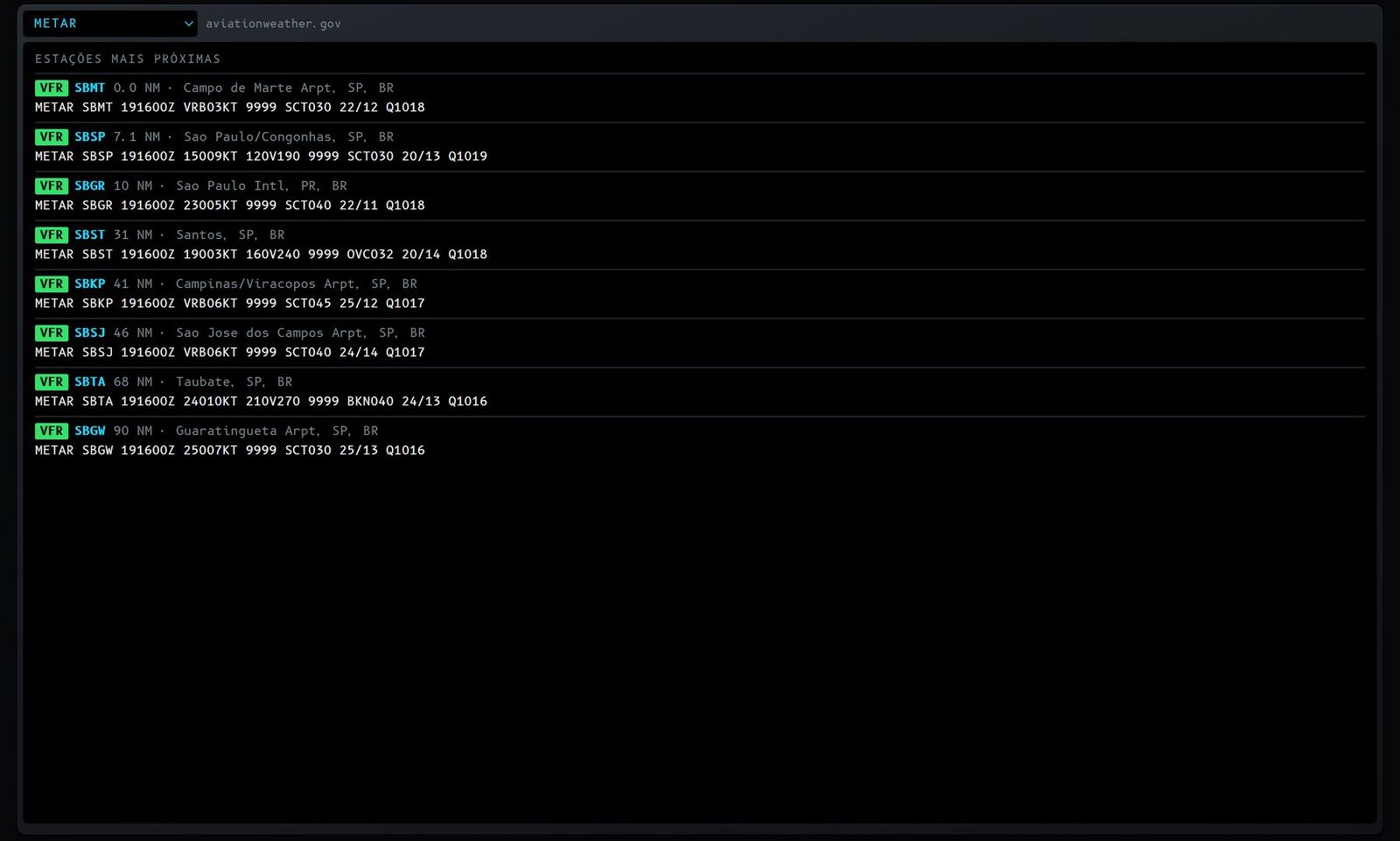The image size is (1400, 841).
Task: Select the SBST station code
Action: (x=89, y=235)
